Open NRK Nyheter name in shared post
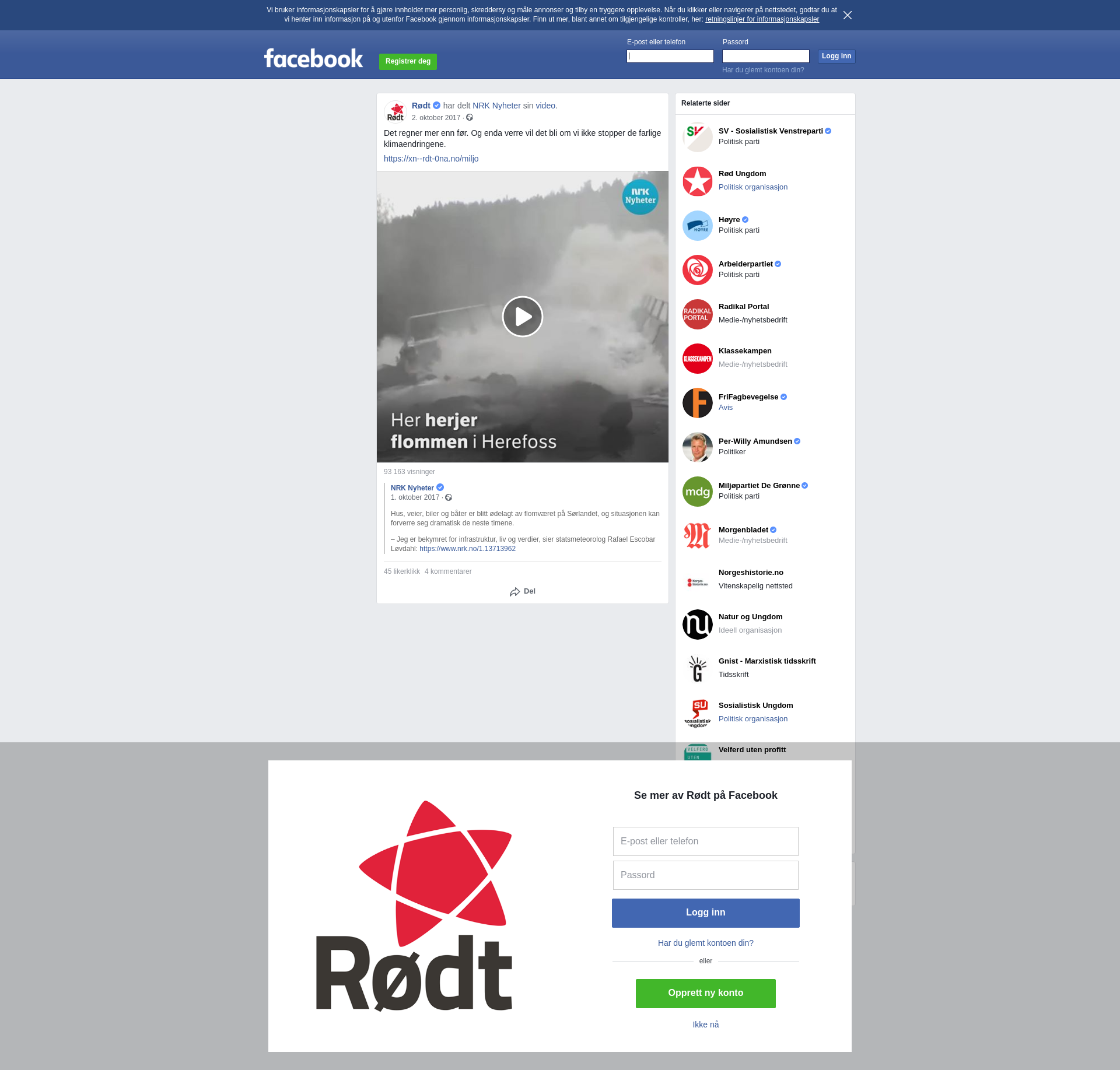 click(x=412, y=488)
